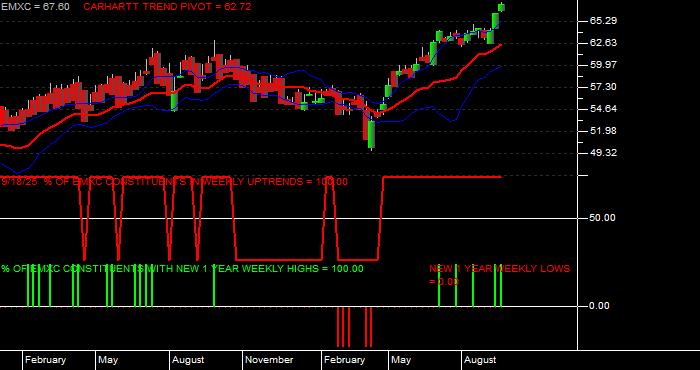Screen dimensions: 700x370
Task: Select the 62.63 price axis value
Action: [604, 42]
